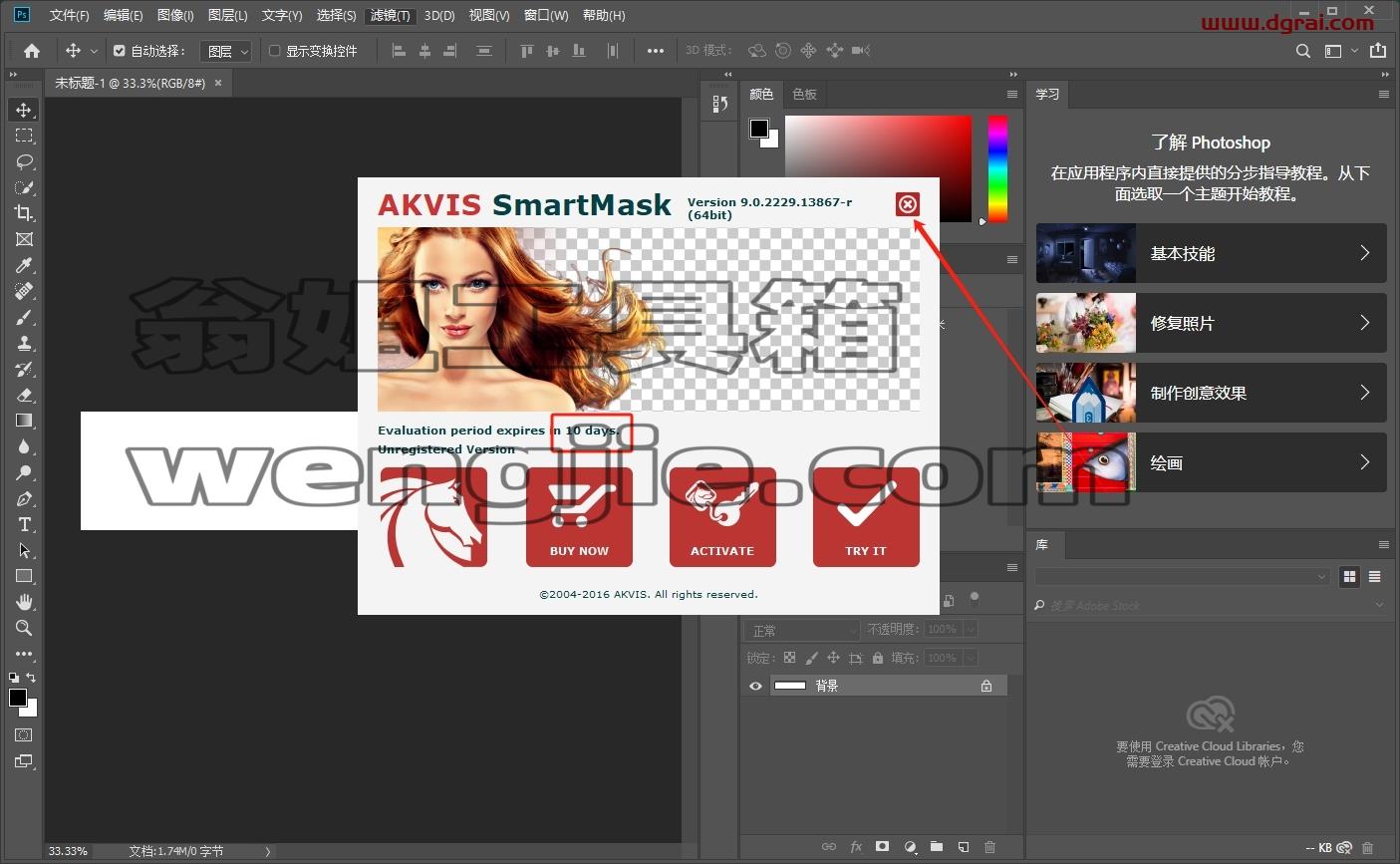The height and width of the screenshot is (864, 1400).
Task: Open the 文件(F) menu
Action: click(x=69, y=15)
